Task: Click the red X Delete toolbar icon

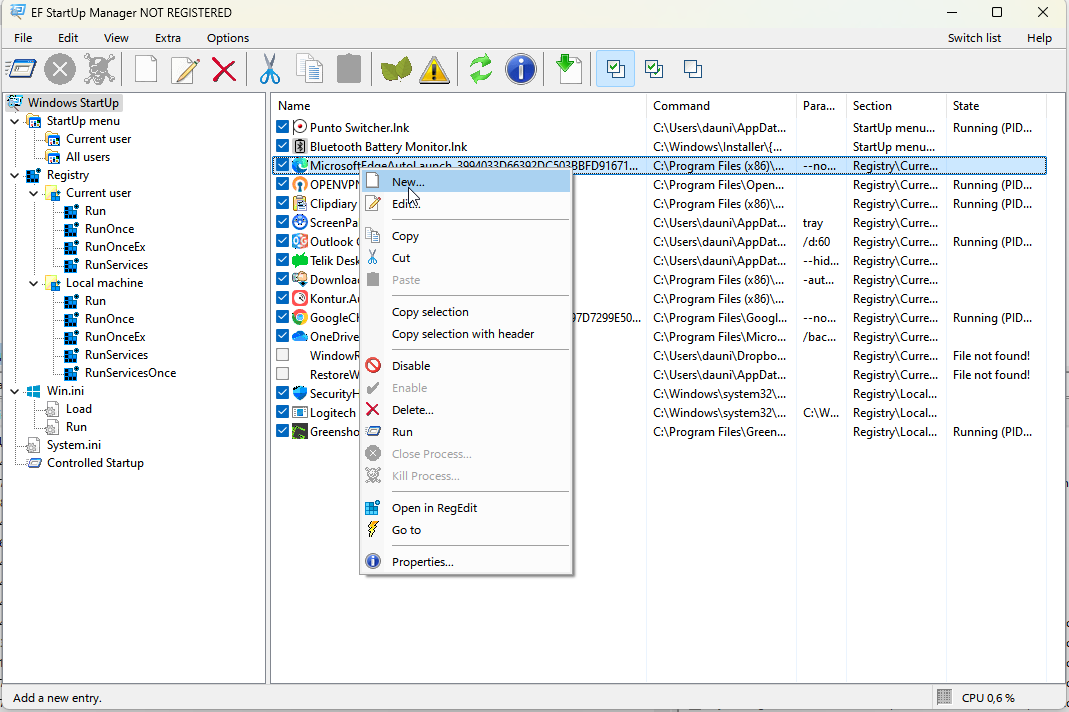Action: pos(224,69)
